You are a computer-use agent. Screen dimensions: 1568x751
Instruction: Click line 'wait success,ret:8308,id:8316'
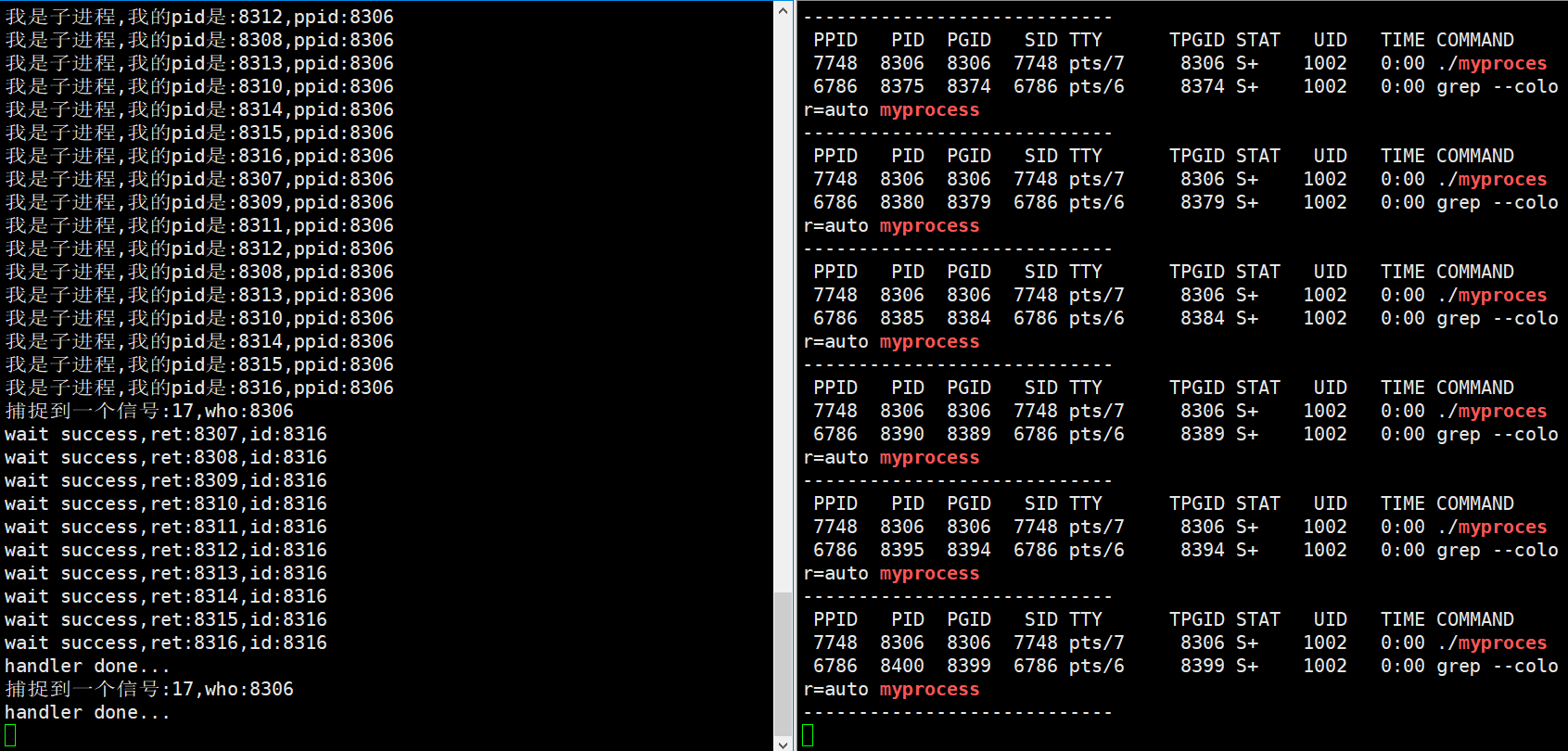click(x=166, y=457)
